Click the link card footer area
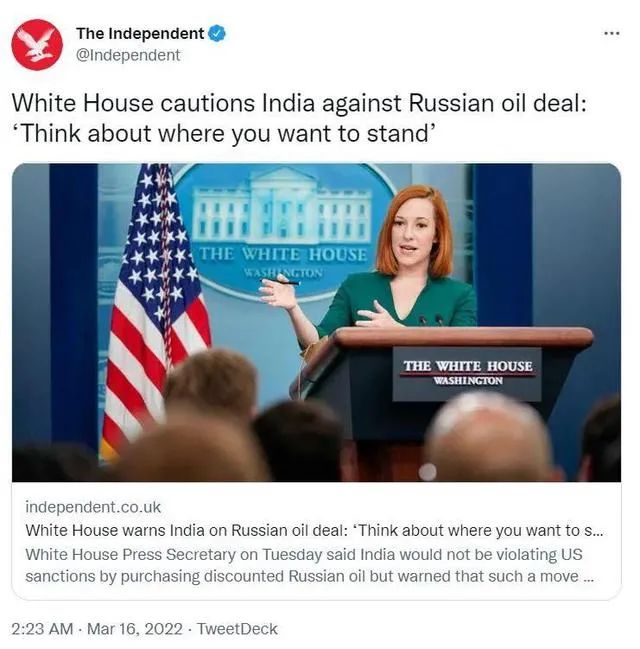Image resolution: width=640 pixels, height=649 pixels. 316,541
